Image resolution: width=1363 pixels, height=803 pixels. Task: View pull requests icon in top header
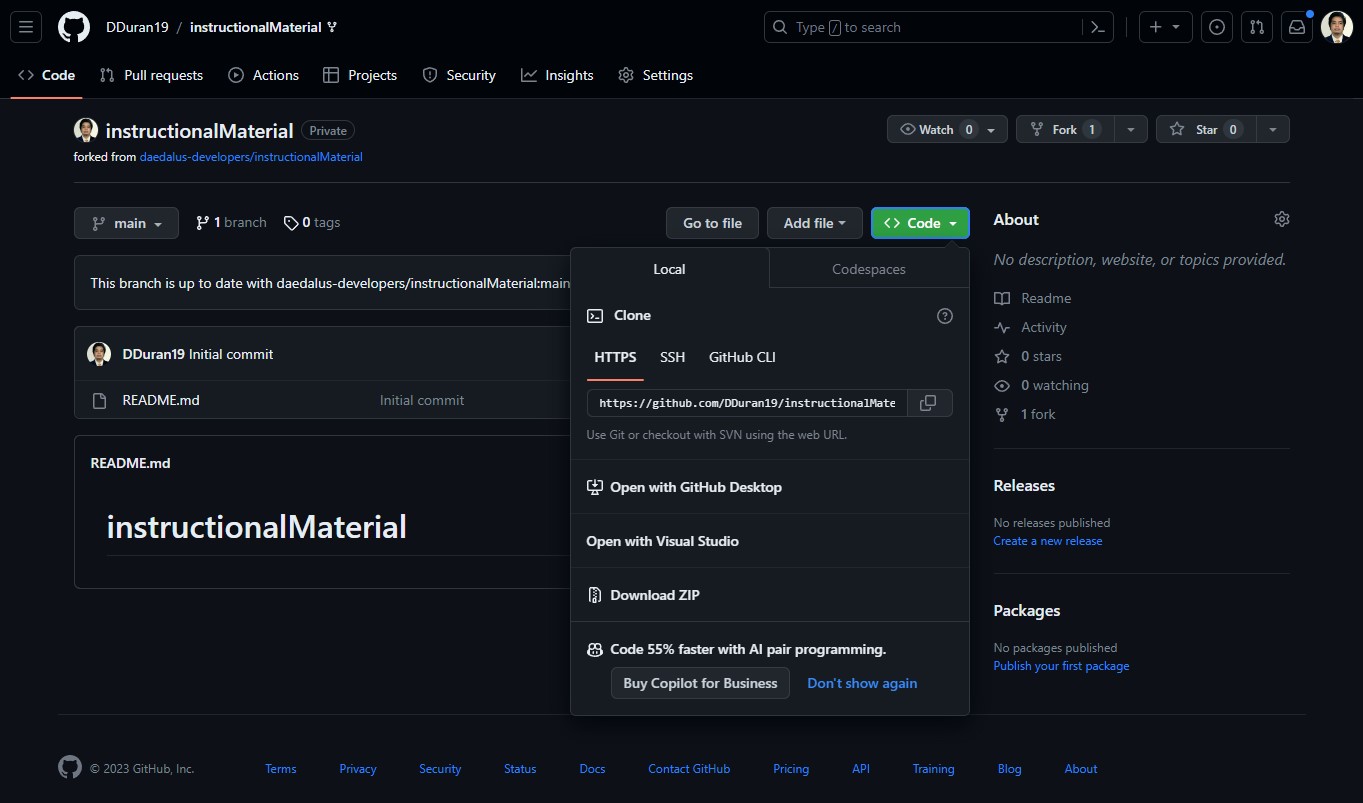1256,27
